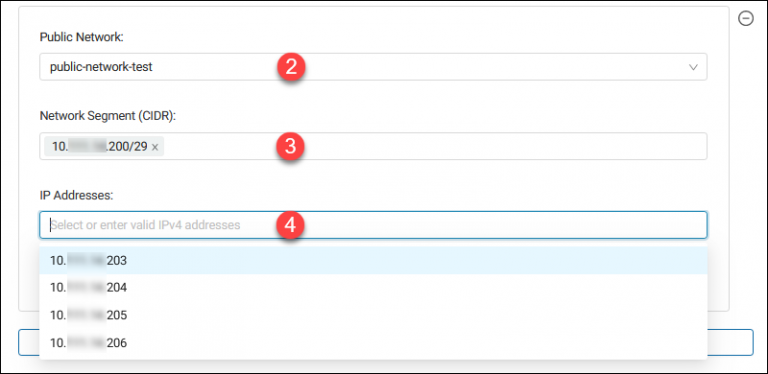Click the red step 2 marker
The image size is (768, 374).
click(x=291, y=67)
